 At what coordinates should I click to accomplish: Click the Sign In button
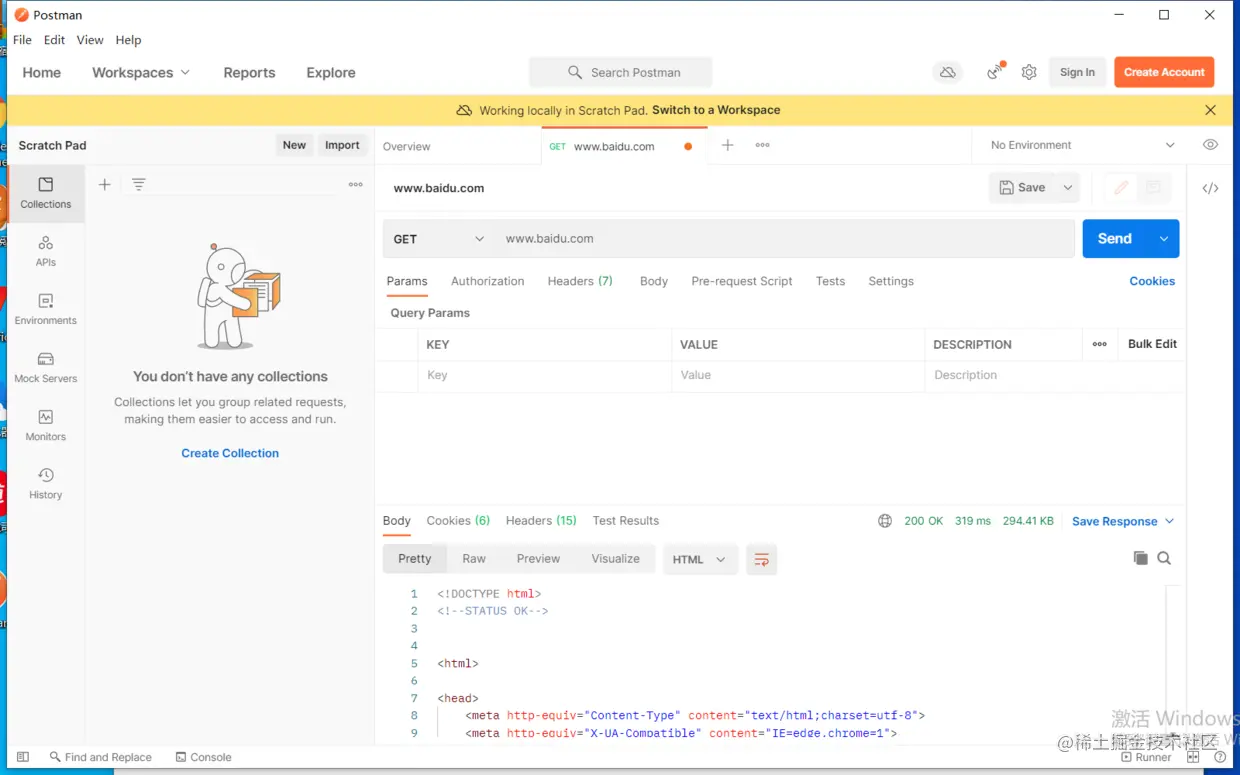pyautogui.click(x=1077, y=72)
